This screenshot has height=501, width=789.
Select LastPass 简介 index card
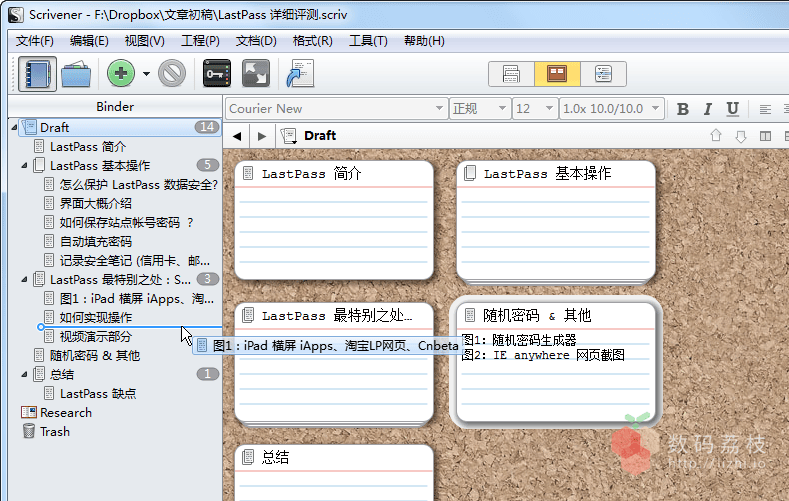(334, 220)
